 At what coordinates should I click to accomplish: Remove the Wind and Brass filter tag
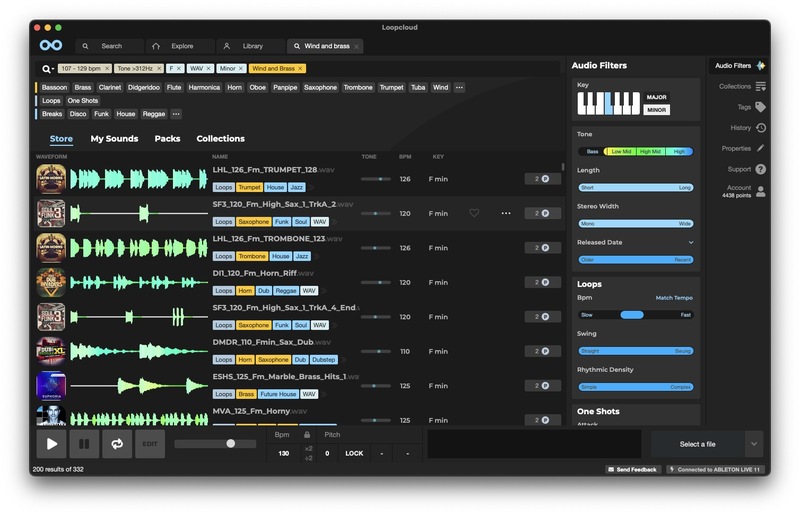300,69
